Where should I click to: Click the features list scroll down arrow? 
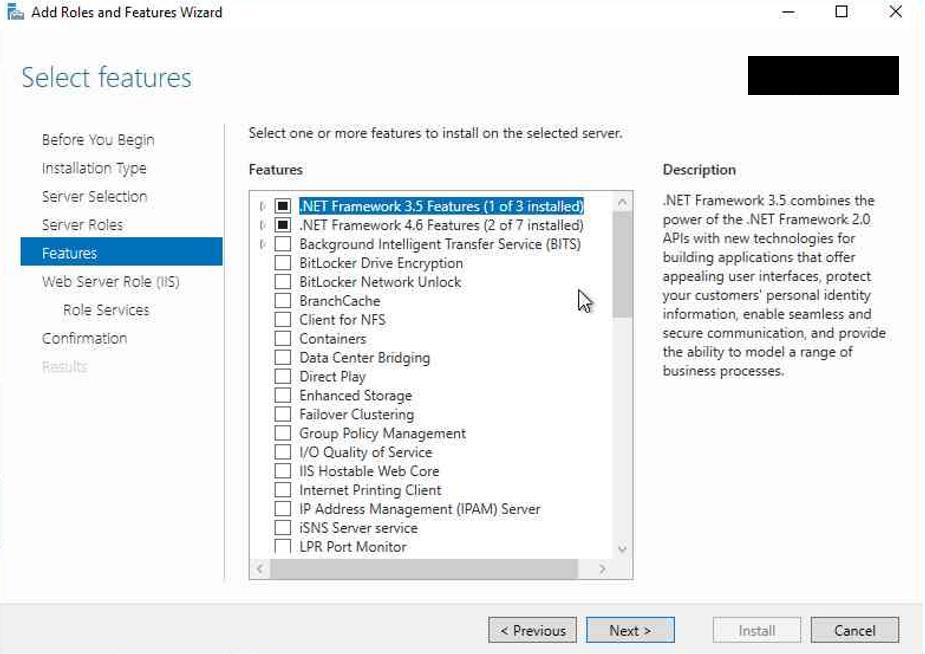622,550
